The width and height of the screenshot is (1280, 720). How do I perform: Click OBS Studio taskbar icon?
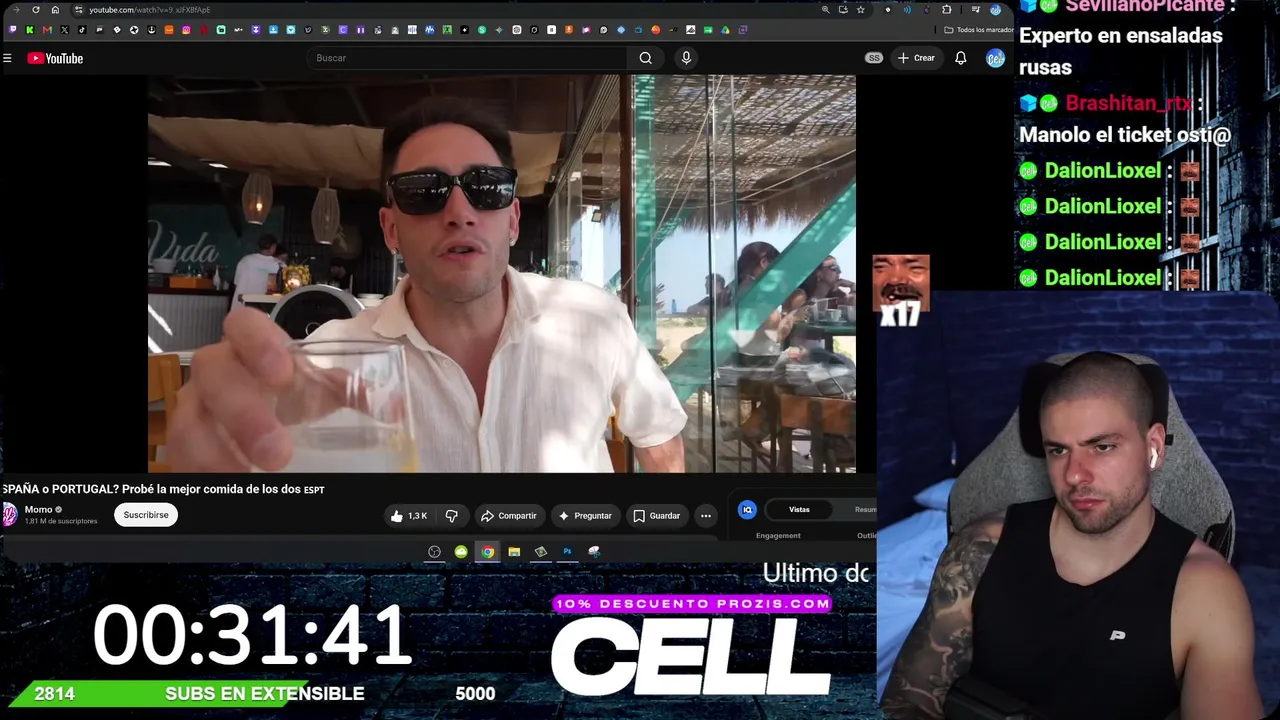click(434, 552)
